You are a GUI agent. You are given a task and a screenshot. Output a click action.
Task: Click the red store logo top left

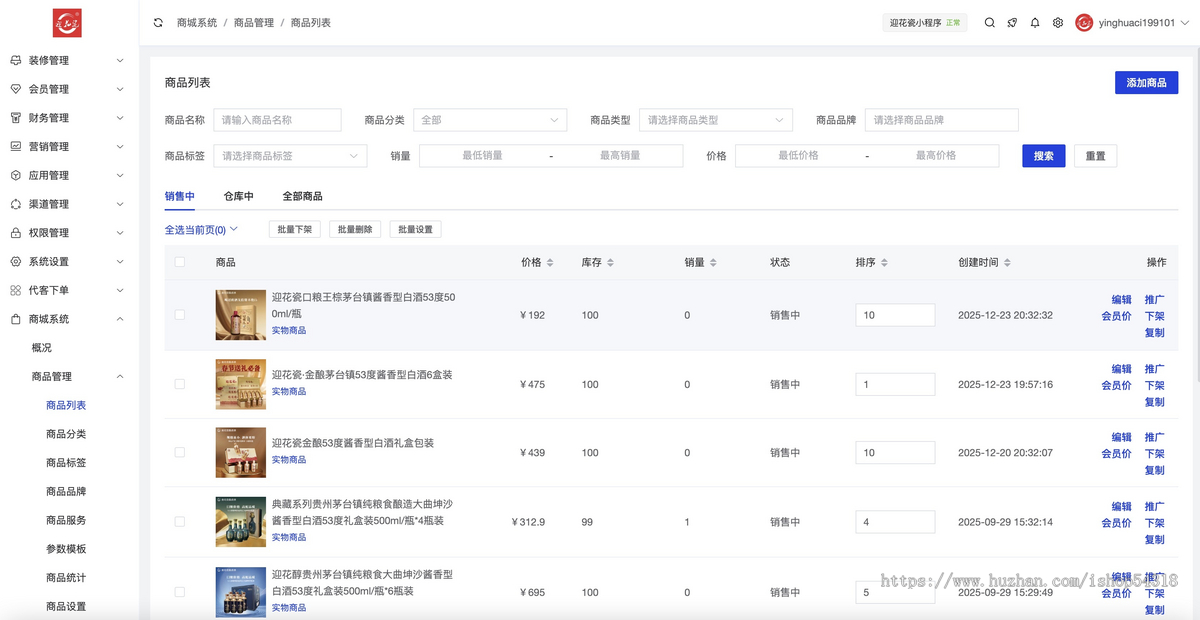[67, 22]
